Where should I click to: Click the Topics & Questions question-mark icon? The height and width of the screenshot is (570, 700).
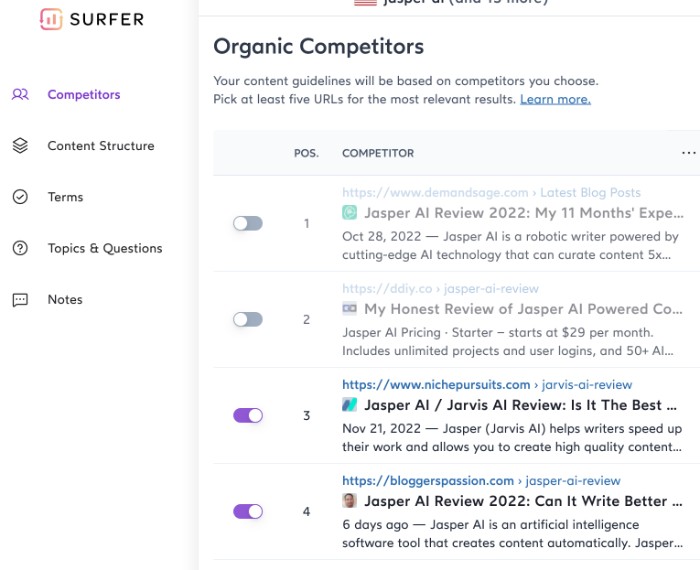click(20, 248)
